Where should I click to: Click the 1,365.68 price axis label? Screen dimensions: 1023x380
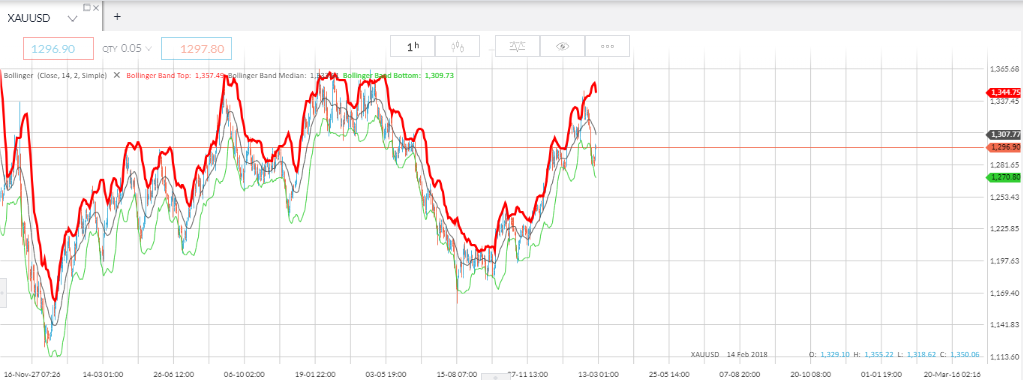[x=1004, y=69]
